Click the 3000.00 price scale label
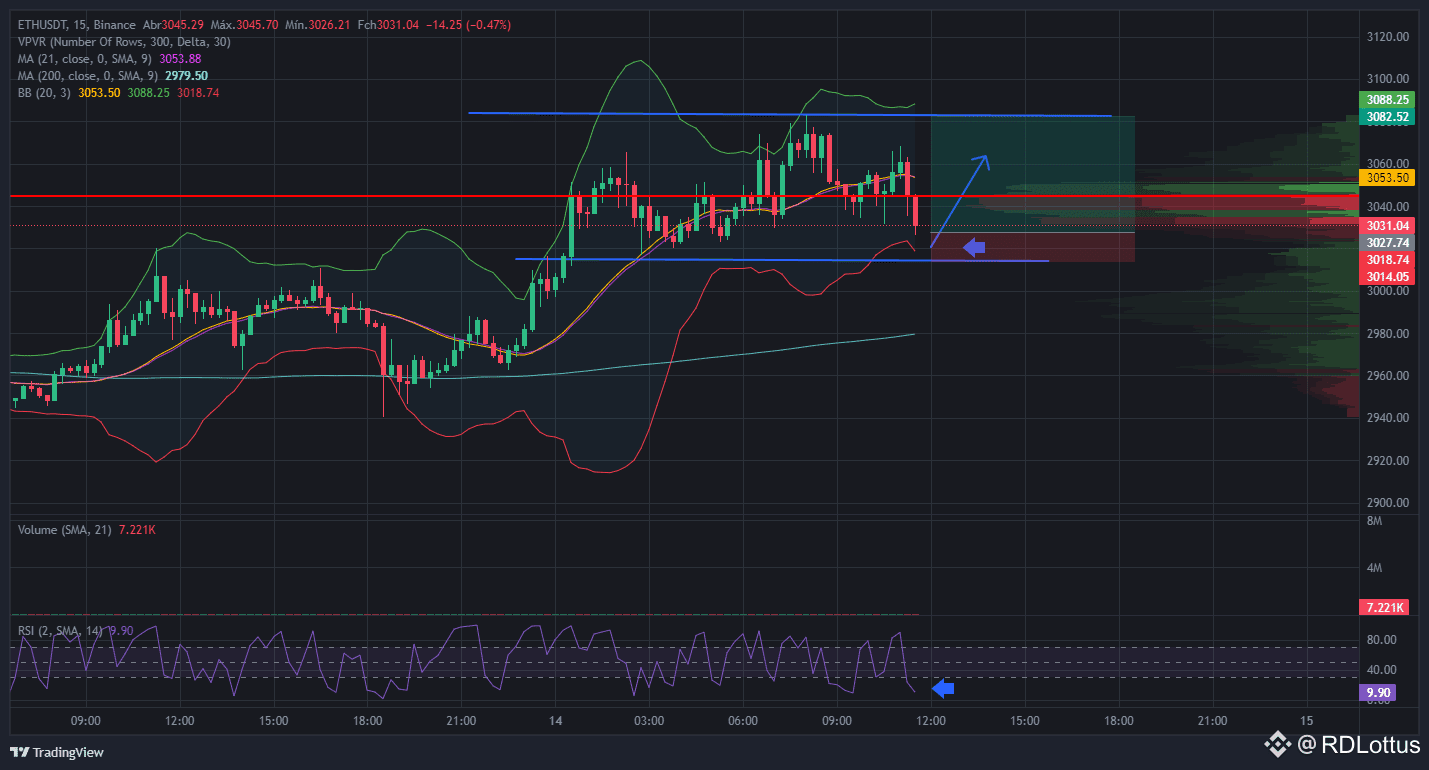This screenshot has width=1429, height=770. point(1387,291)
